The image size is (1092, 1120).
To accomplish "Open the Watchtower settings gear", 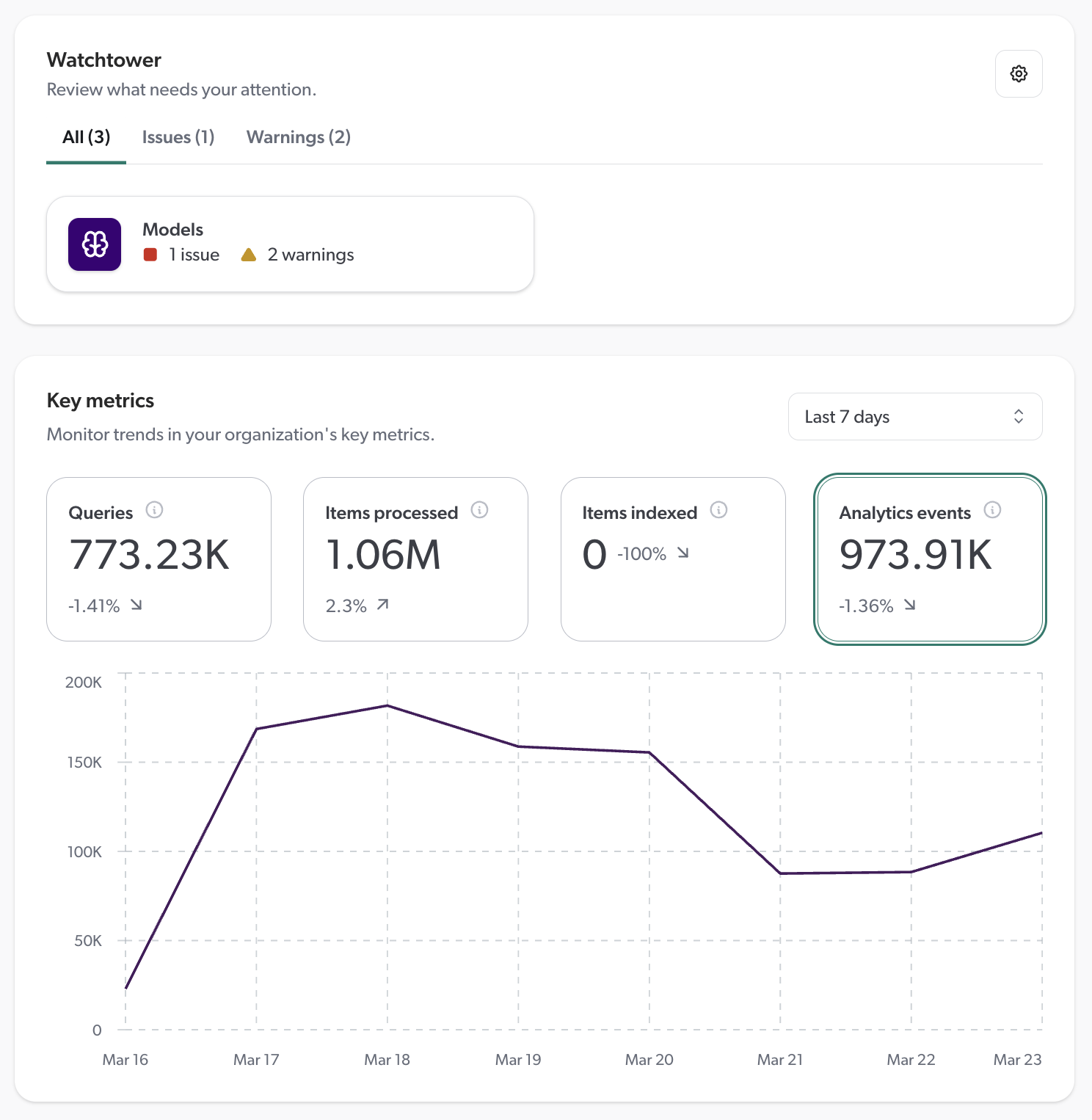I will [x=1019, y=73].
